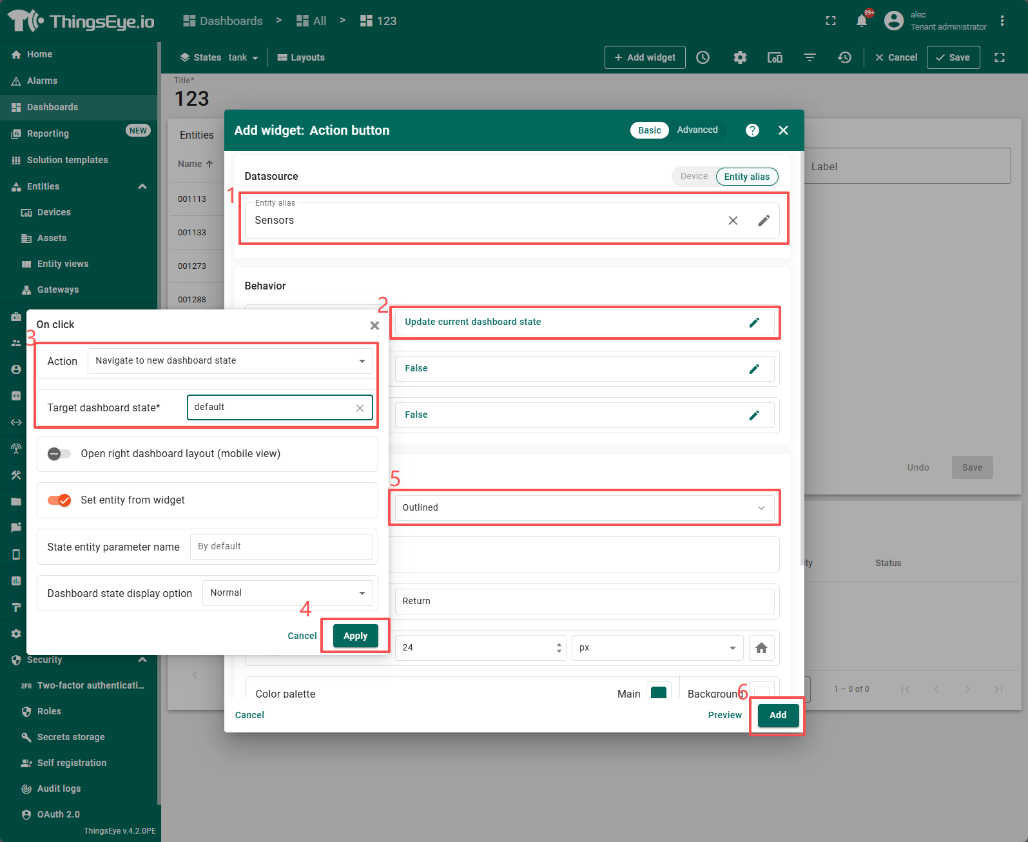Open the Outlined button type dropdown
This screenshot has height=842, width=1028.
[584, 508]
